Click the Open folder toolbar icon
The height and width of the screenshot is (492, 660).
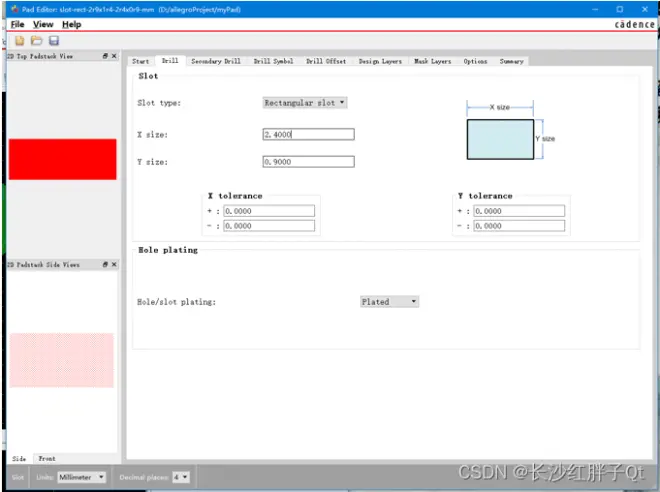[37, 41]
